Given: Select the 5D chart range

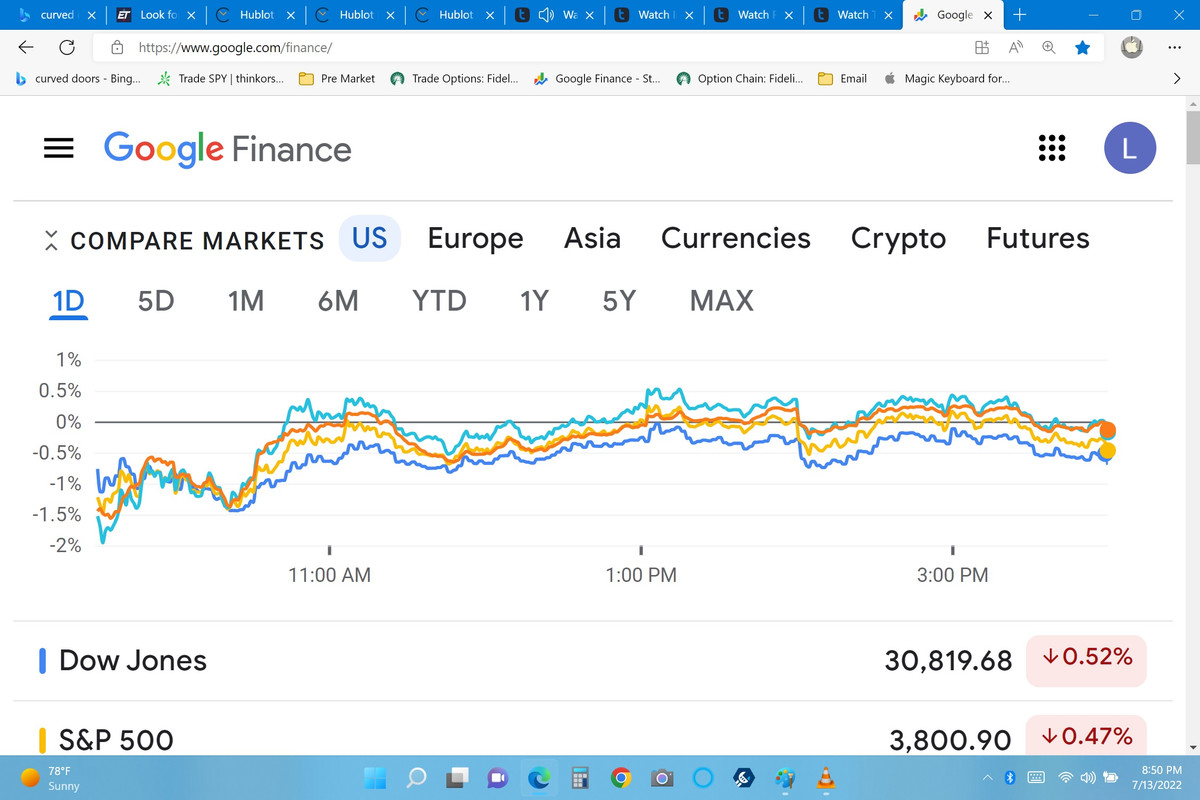Looking at the screenshot, I should pos(156,301).
